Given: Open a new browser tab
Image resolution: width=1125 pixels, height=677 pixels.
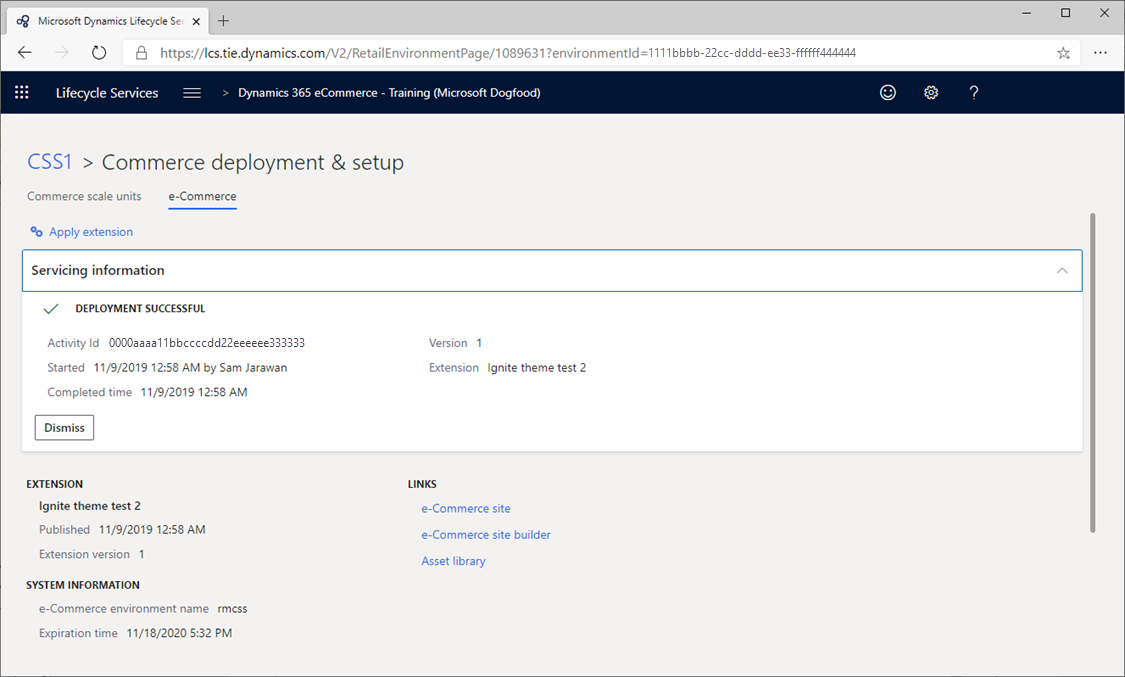Looking at the screenshot, I should [x=223, y=19].
